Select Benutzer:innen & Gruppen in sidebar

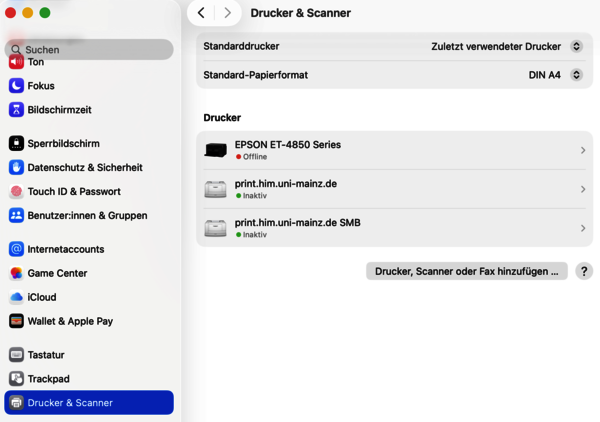click(87, 215)
